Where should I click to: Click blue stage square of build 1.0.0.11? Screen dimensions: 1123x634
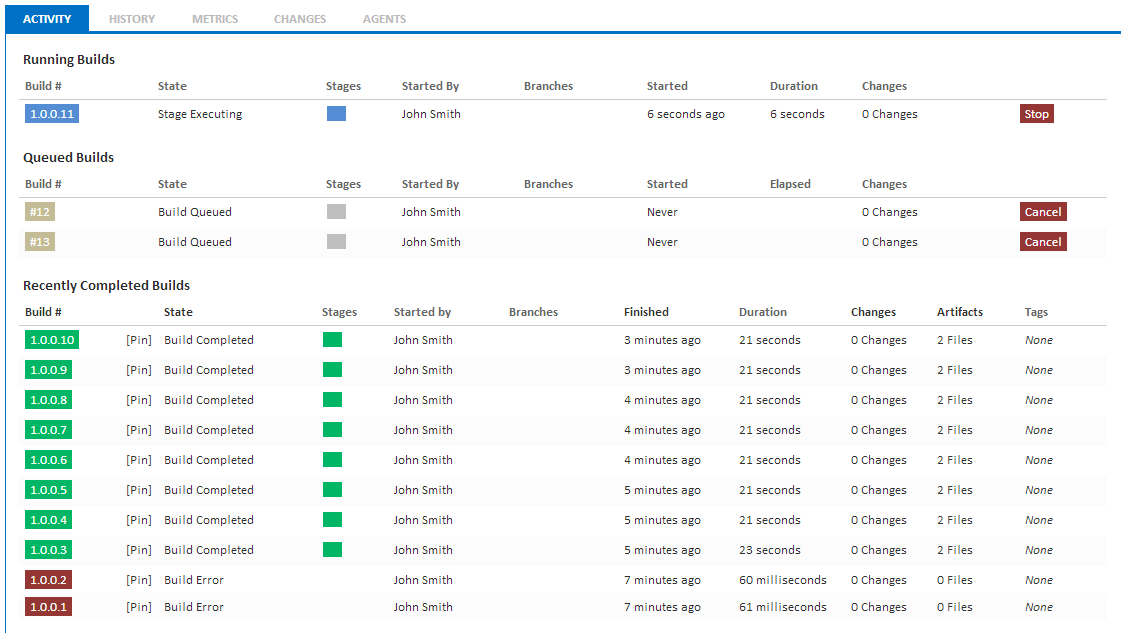(x=336, y=113)
